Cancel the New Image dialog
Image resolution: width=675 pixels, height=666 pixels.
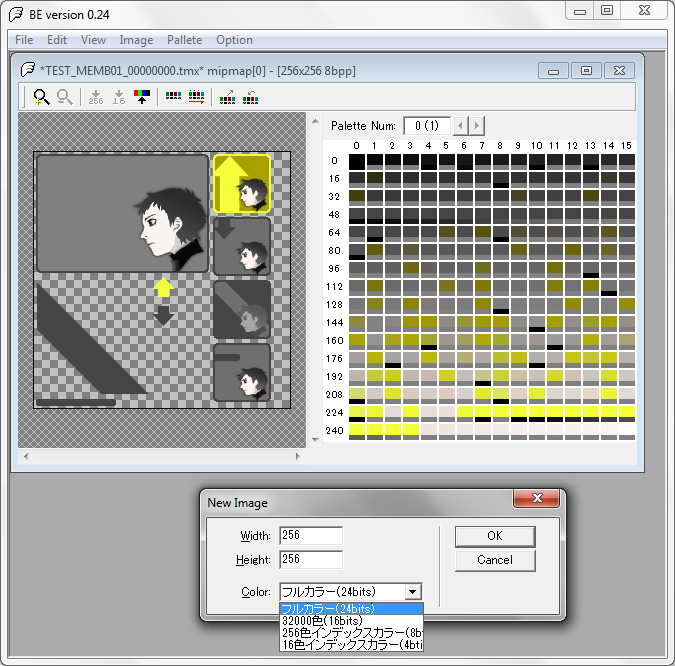coord(495,560)
